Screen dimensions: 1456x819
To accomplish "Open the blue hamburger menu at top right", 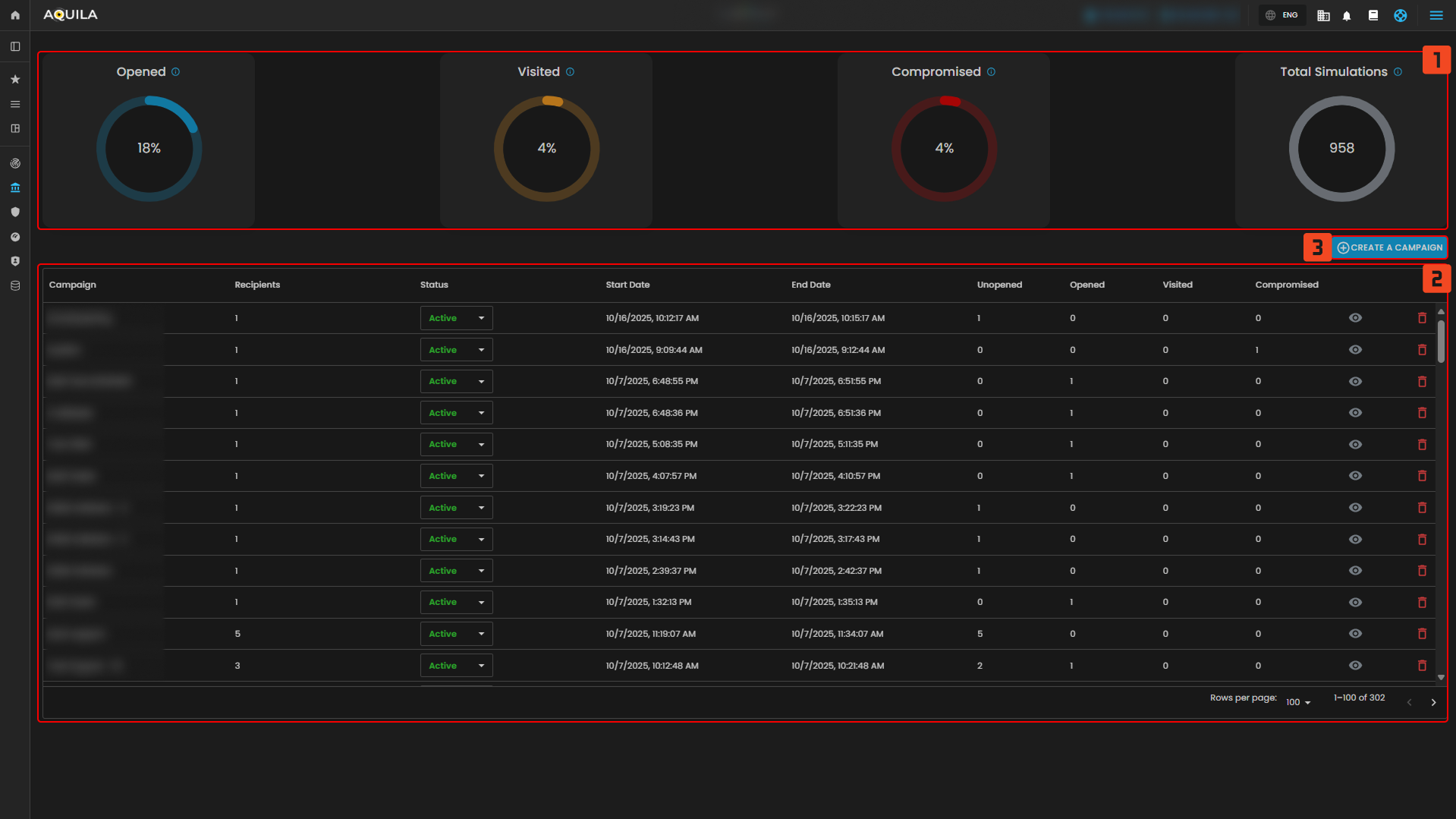I will pyautogui.click(x=1436, y=15).
